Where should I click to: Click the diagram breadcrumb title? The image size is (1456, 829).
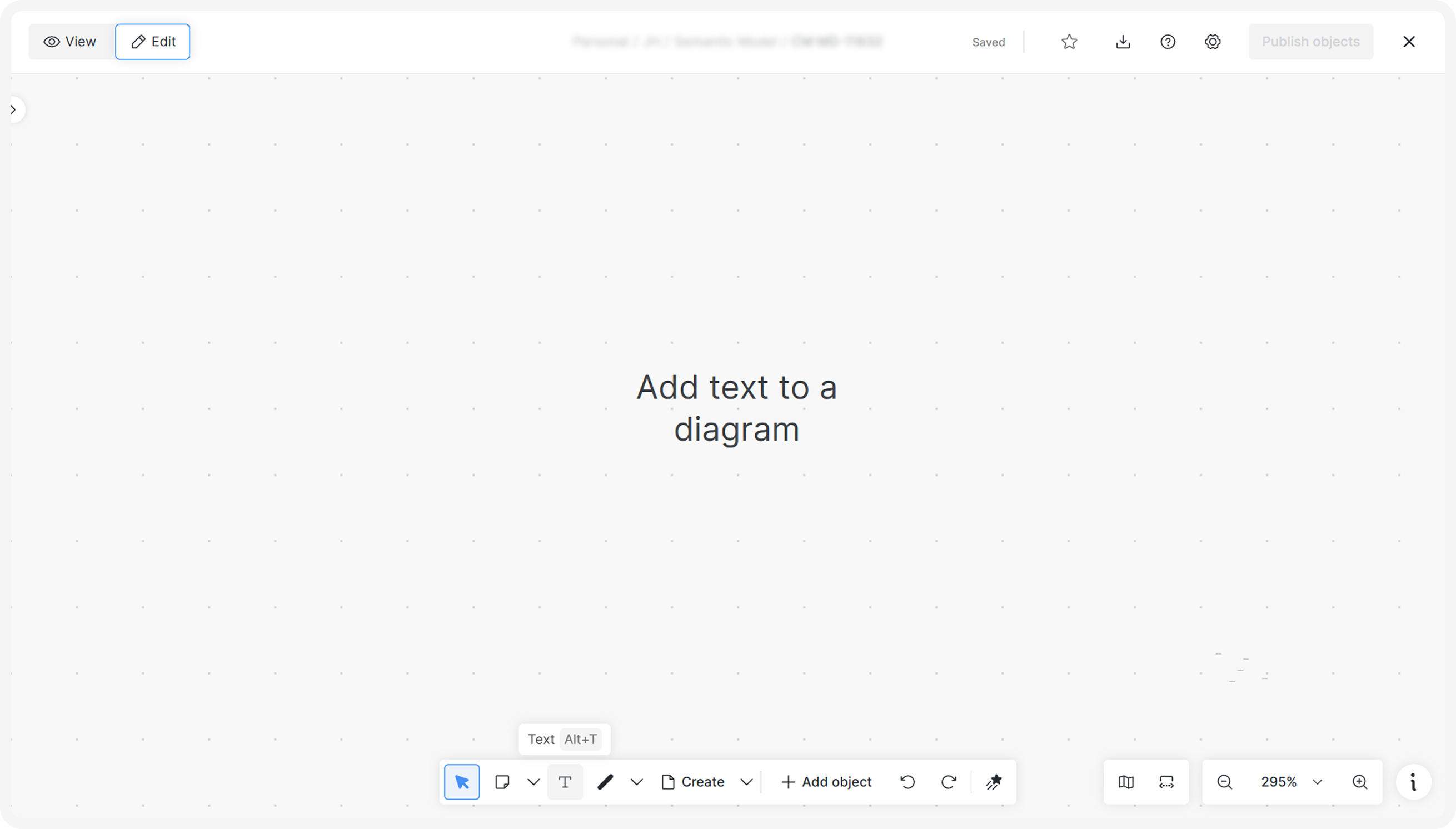click(x=727, y=42)
